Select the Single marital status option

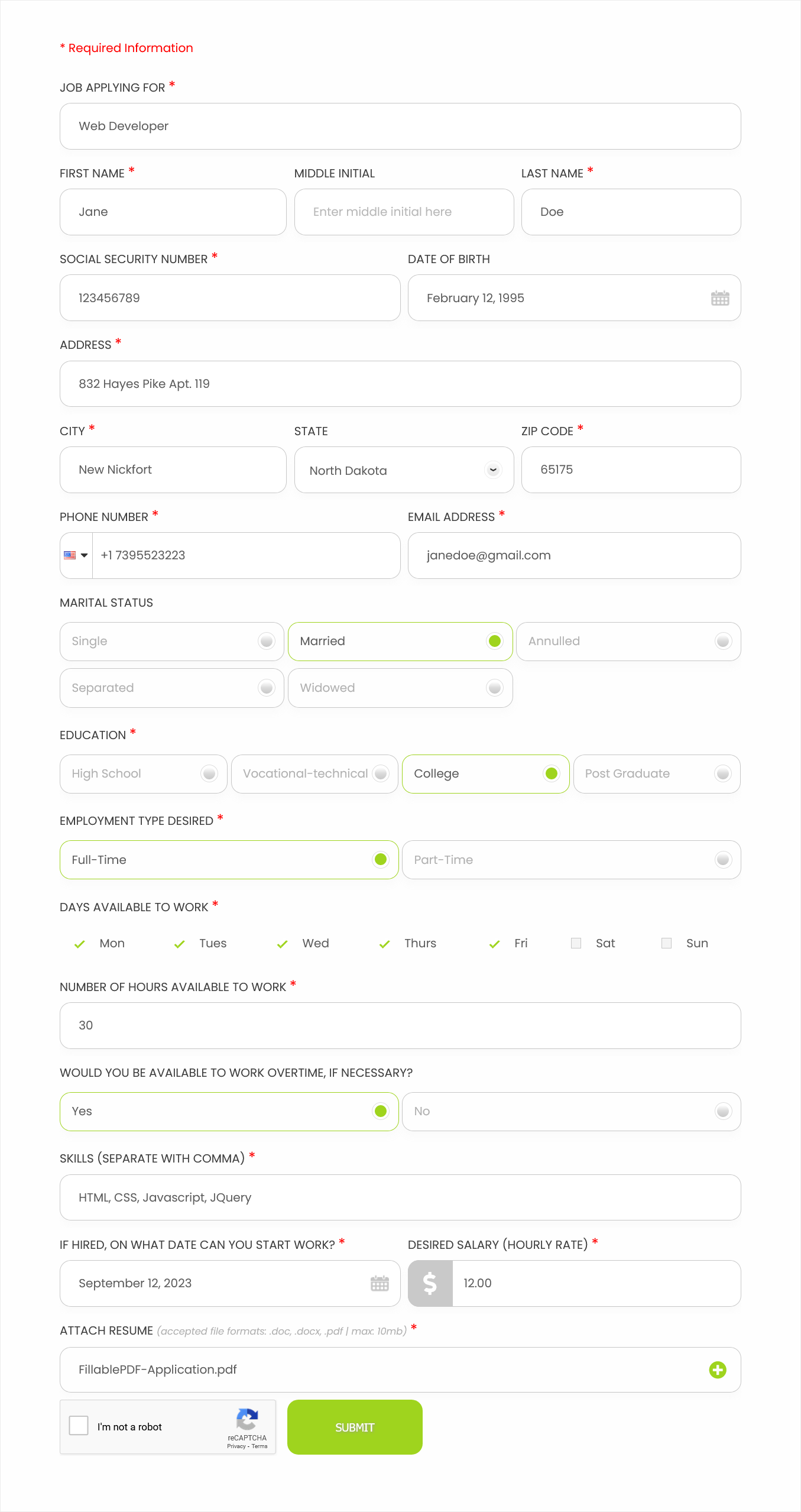tap(172, 641)
